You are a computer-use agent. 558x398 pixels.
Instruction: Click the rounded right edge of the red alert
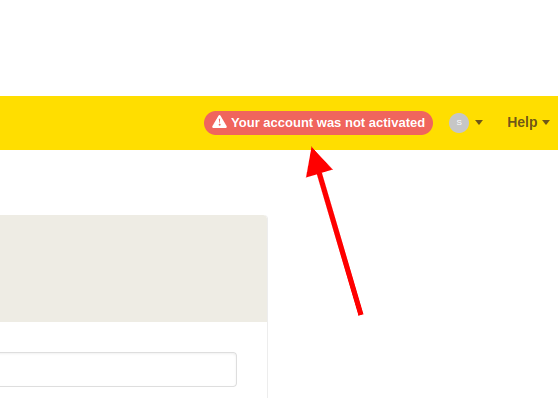click(x=428, y=123)
